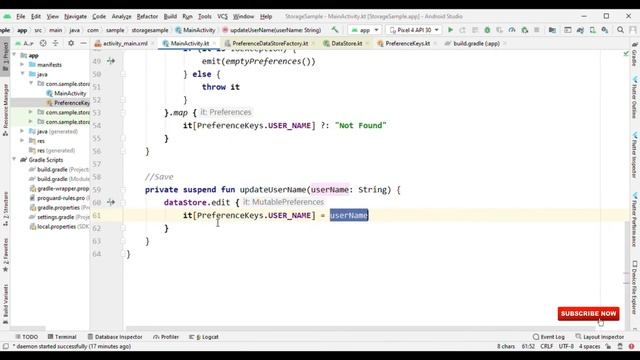Click the Debug app bug icon
640x360 pixels.
tap(487, 30)
